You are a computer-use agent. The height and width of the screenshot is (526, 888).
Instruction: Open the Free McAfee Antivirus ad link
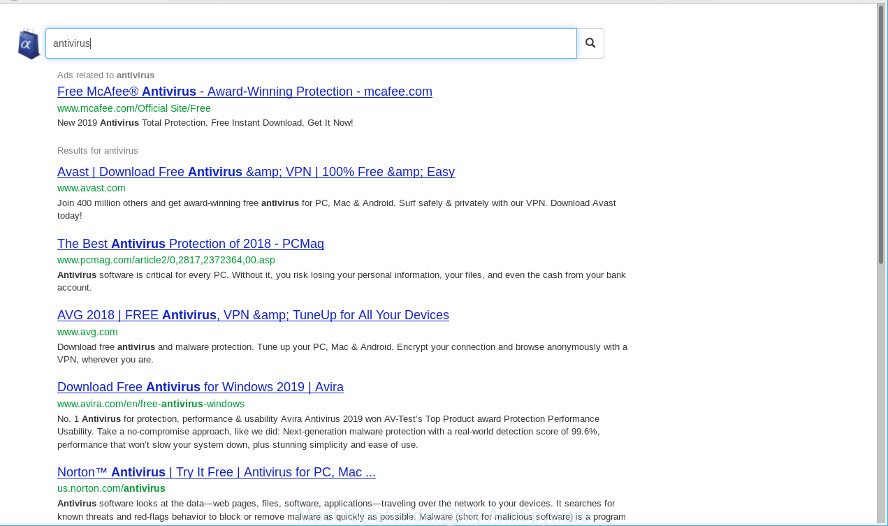[245, 92]
